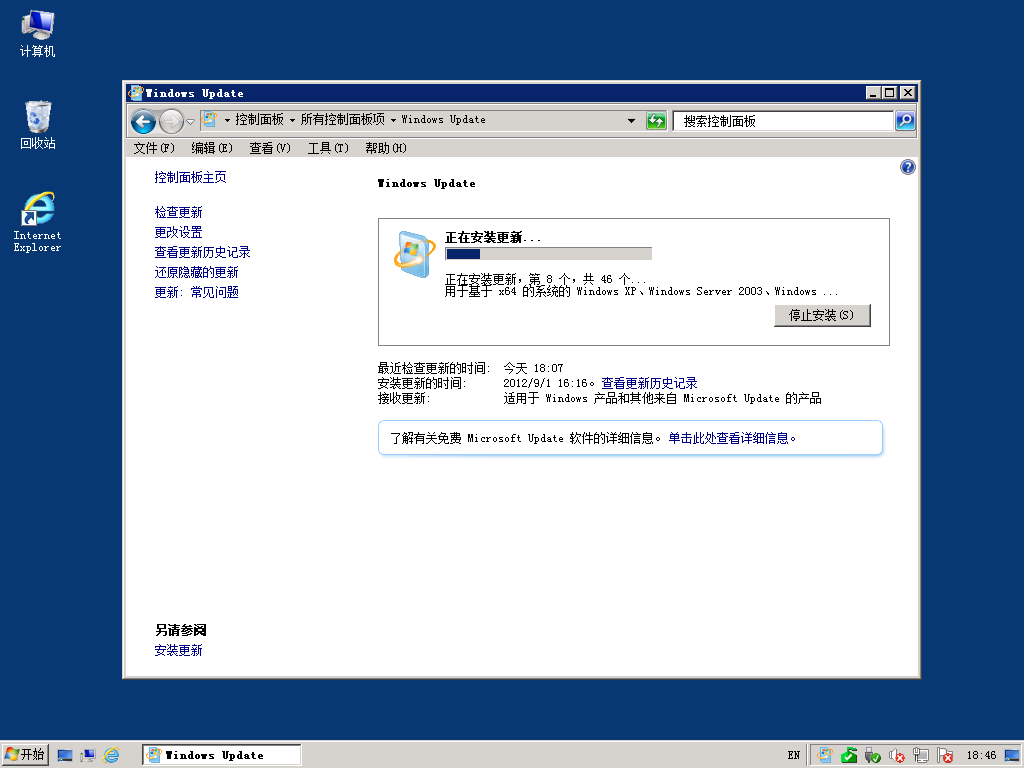Open the 查看(V) menu

(270, 148)
